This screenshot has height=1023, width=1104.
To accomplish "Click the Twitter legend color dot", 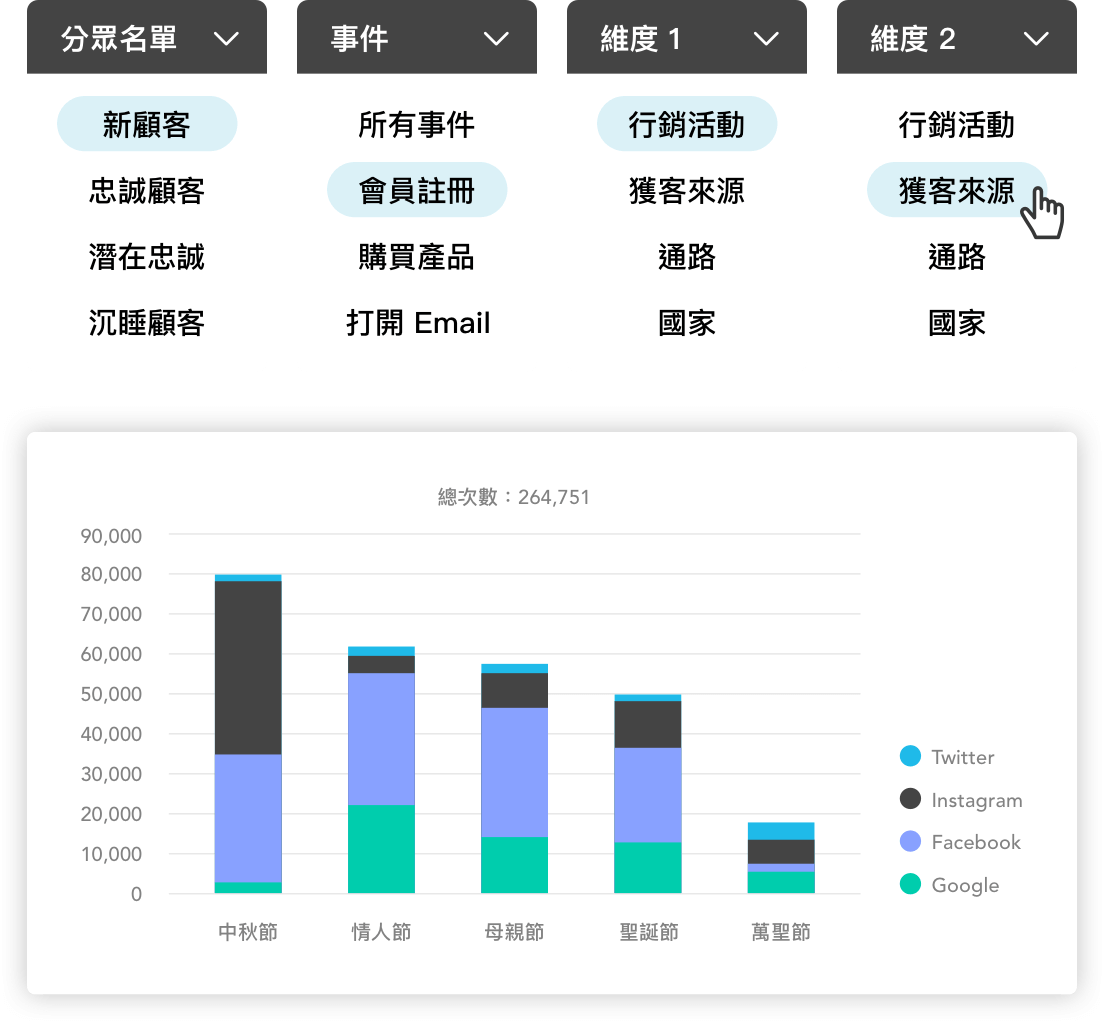I will point(910,756).
